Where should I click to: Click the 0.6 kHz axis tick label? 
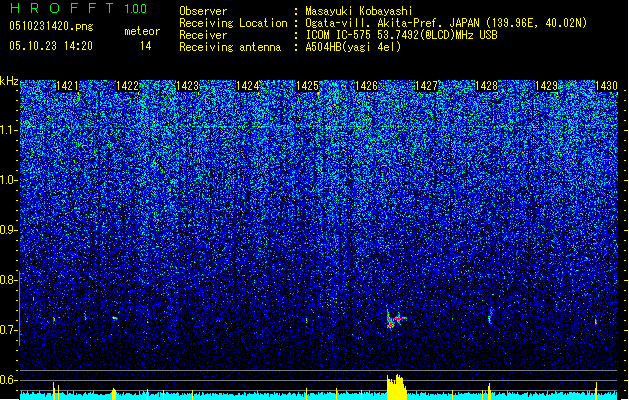pos(8,380)
